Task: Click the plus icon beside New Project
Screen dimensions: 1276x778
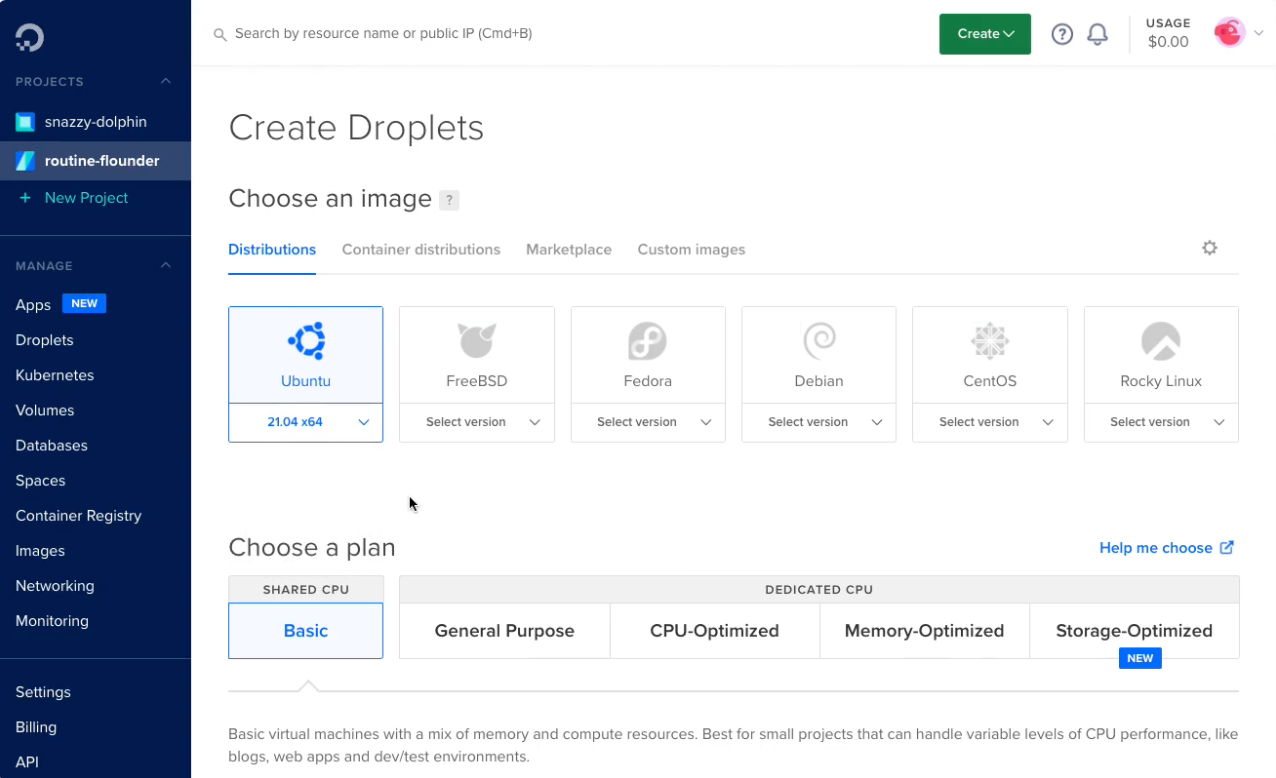Action: pyautogui.click(x=25, y=198)
